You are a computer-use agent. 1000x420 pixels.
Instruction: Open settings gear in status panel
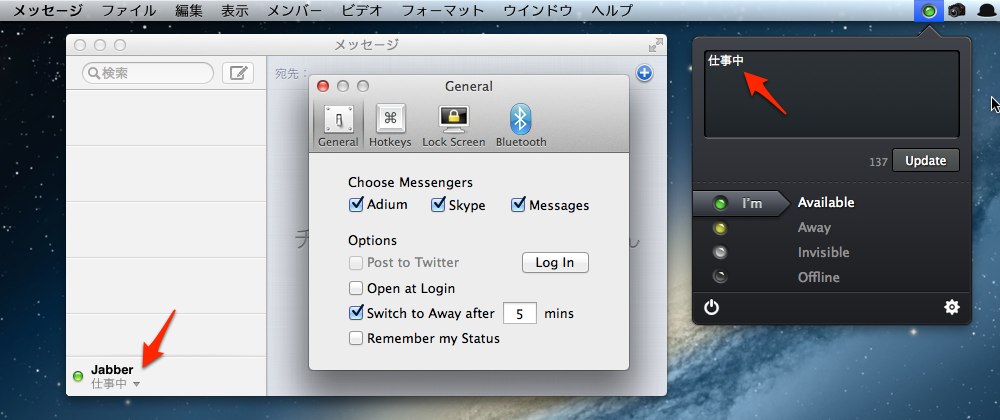(952, 308)
